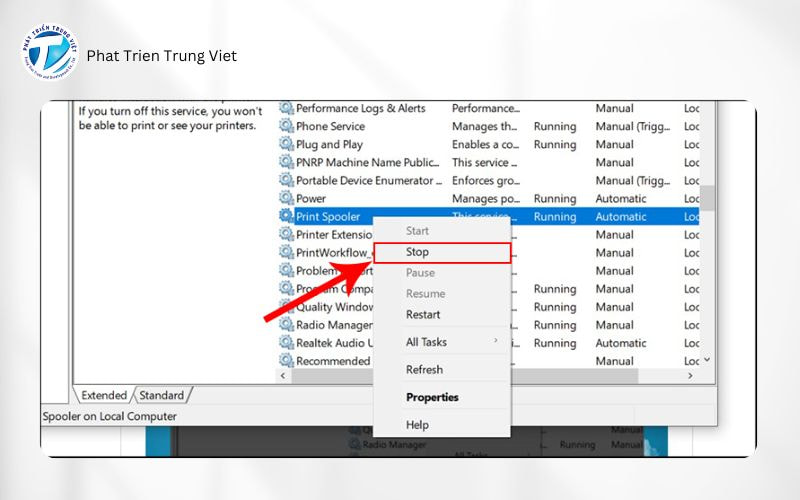Click the vertical scrollbar down arrow

[707, 360]
